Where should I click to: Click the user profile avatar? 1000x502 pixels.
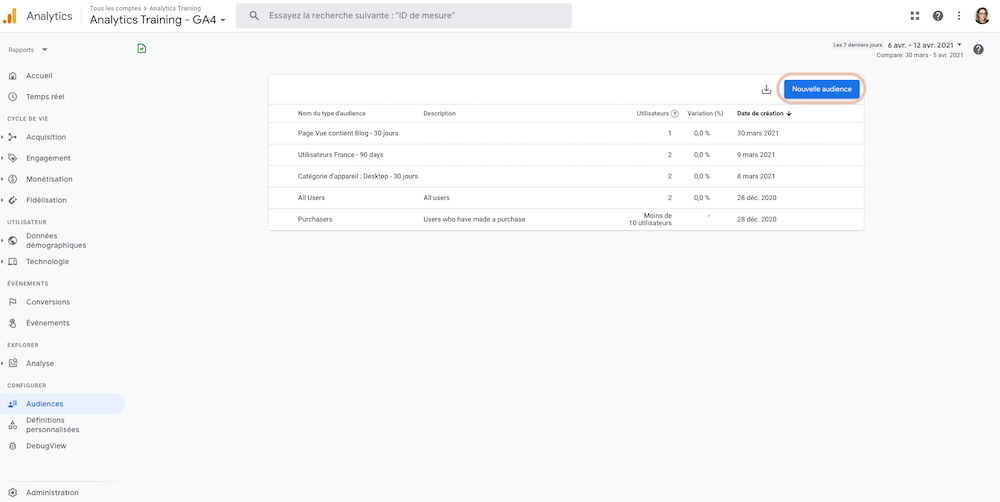982,16
